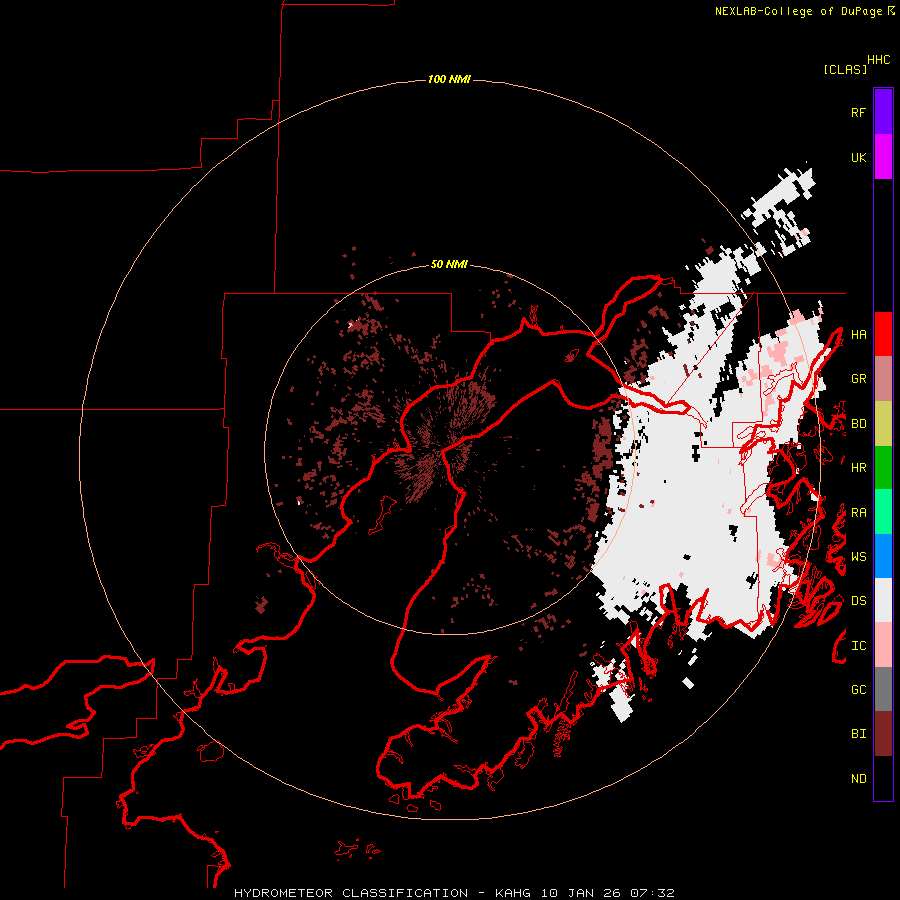900x900 pixels.
Task: Click the ND black legend color swatch
Action: [x=883, y=778]
